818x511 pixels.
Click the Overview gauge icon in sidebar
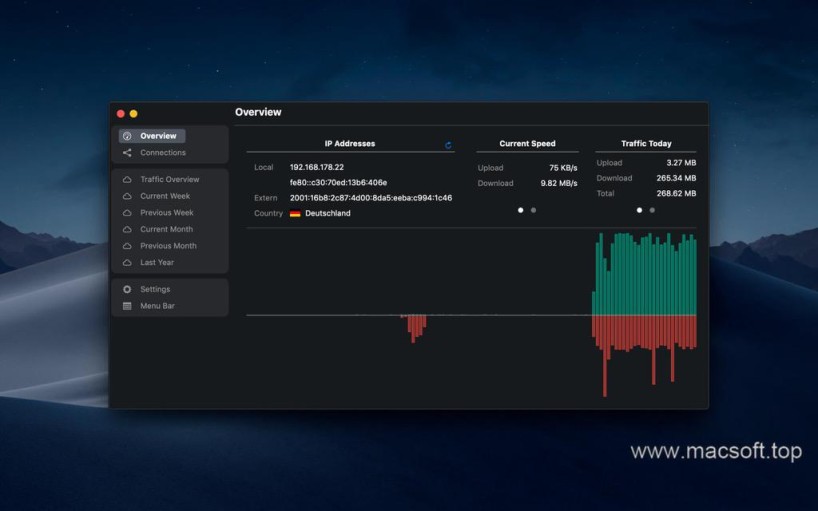pos(127,136)
